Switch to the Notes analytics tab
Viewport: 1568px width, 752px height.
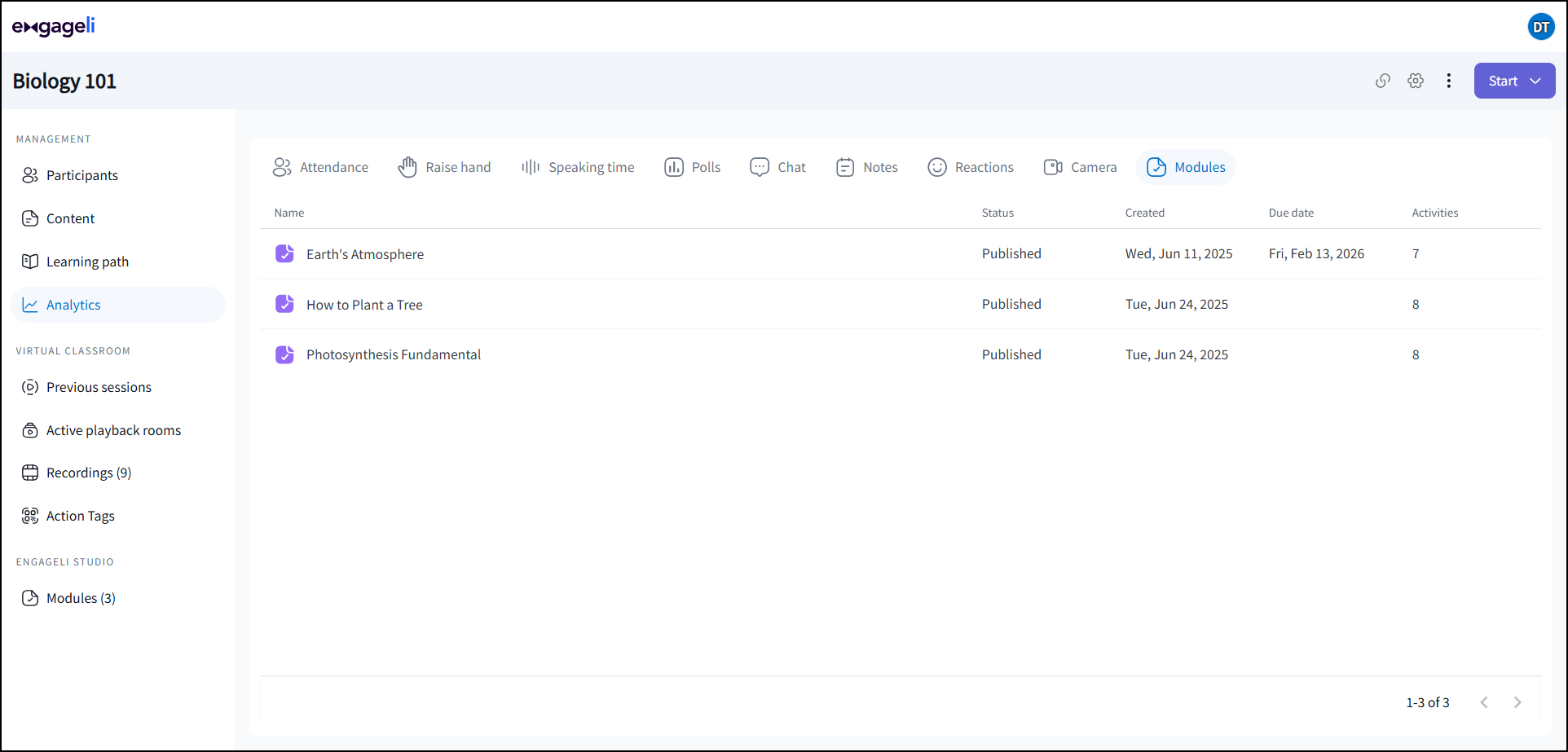pos(866,167)
